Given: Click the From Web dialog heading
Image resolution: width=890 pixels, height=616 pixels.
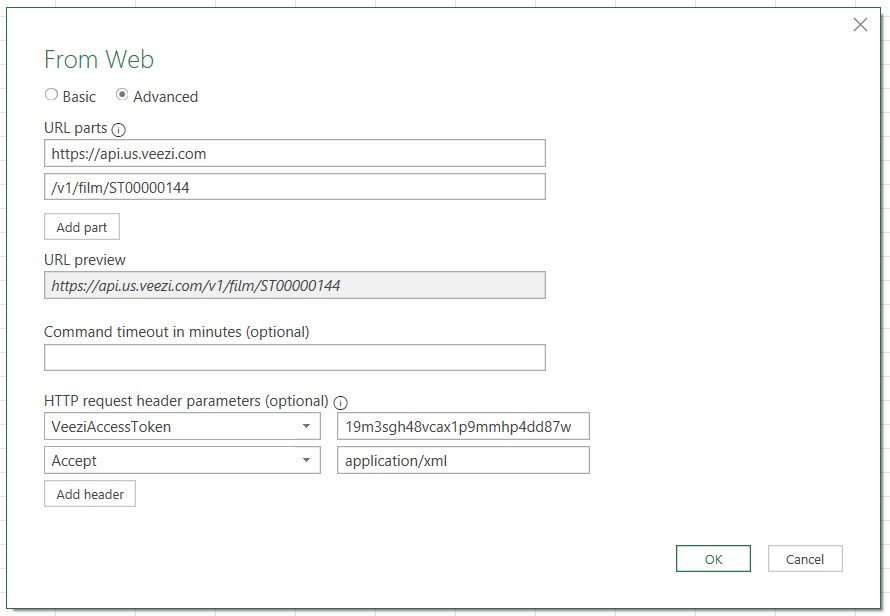Looking at the screenshot, I should [x=98, y=60].
